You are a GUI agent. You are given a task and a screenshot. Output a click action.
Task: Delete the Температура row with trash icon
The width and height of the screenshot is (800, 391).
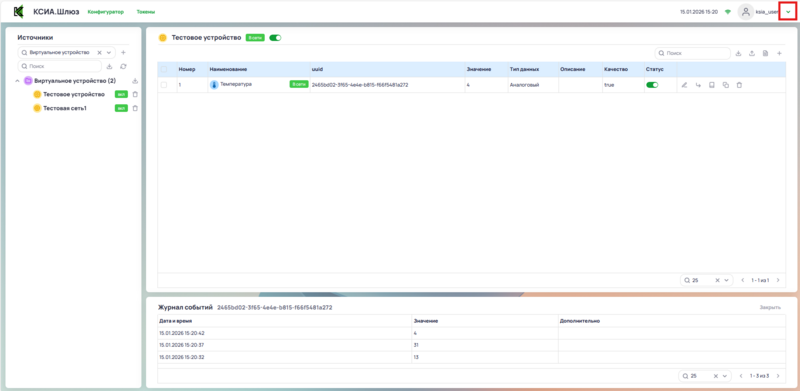(739, 85)
